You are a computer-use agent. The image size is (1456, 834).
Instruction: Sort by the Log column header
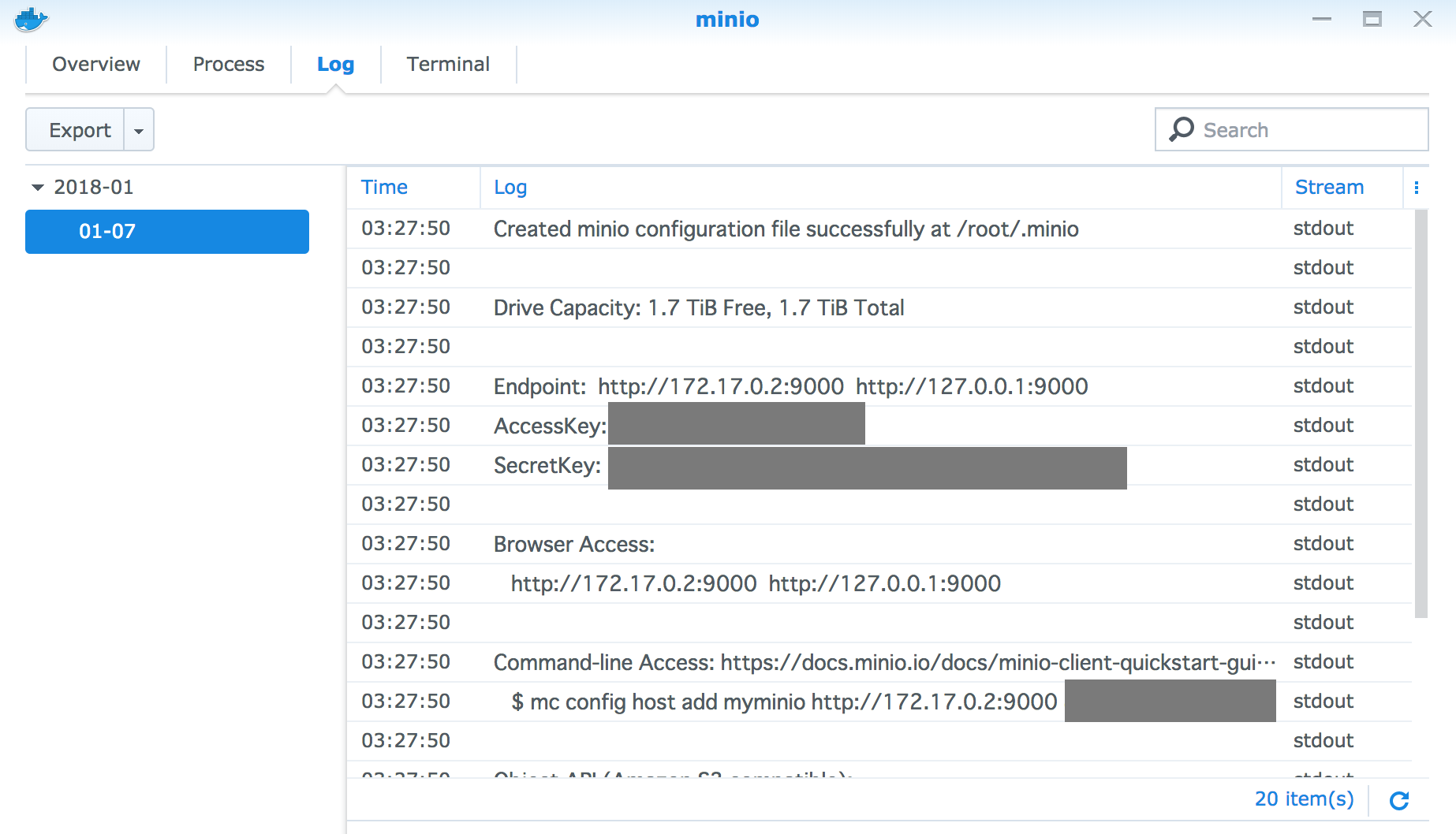coord(881,188)
